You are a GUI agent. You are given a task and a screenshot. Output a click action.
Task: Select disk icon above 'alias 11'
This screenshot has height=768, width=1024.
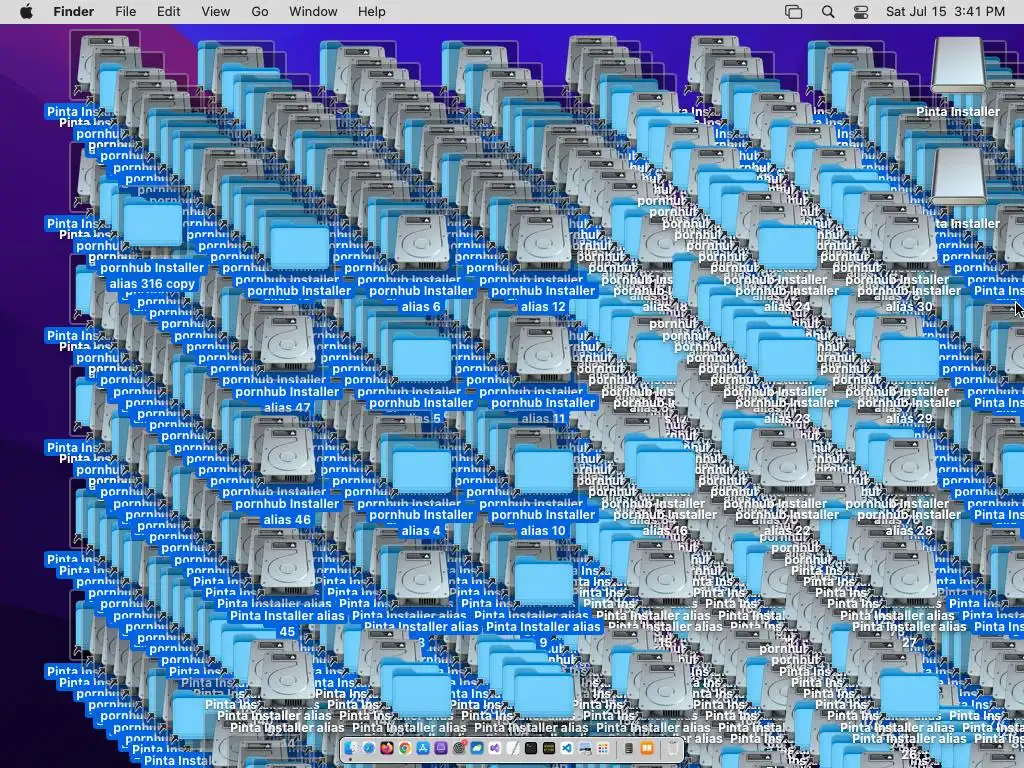[543, 355]
